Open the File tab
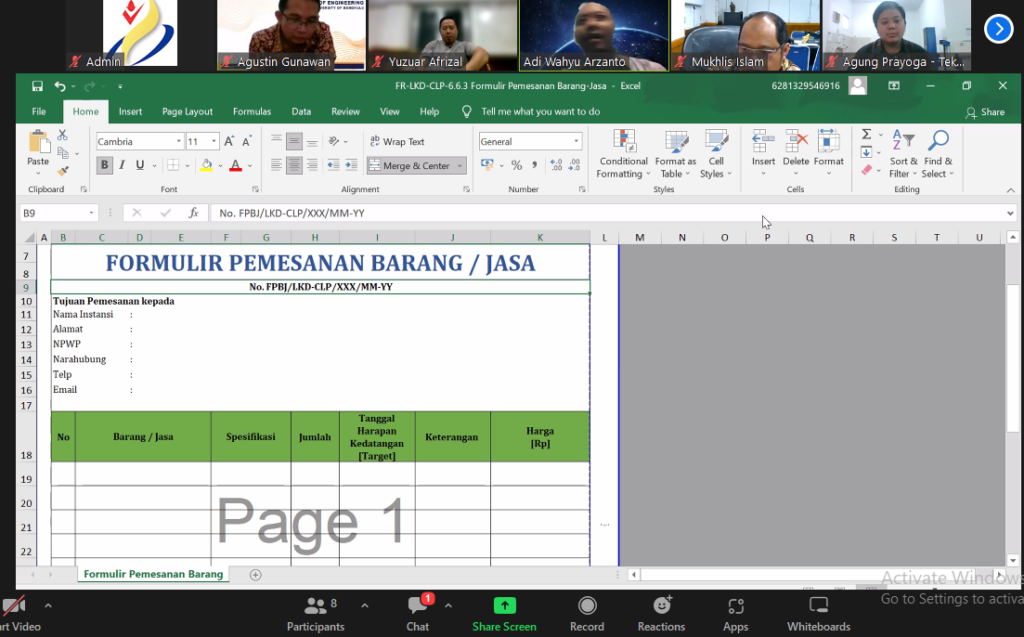1024x637 pixels. tap(39, 112)
